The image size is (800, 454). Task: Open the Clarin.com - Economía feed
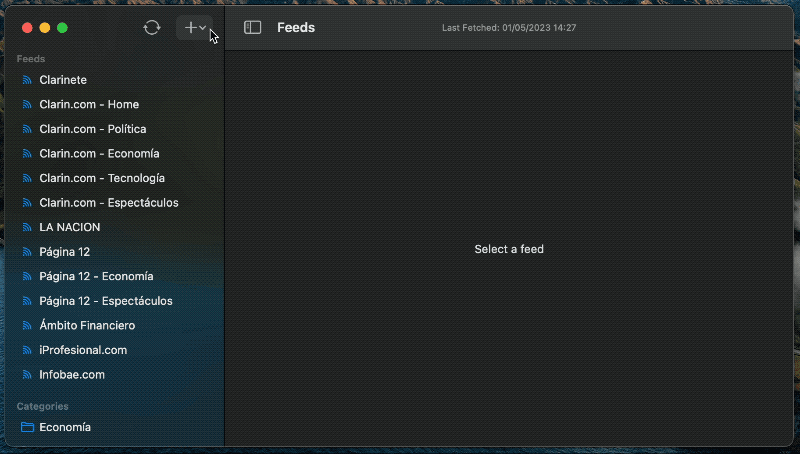(99, 154)
